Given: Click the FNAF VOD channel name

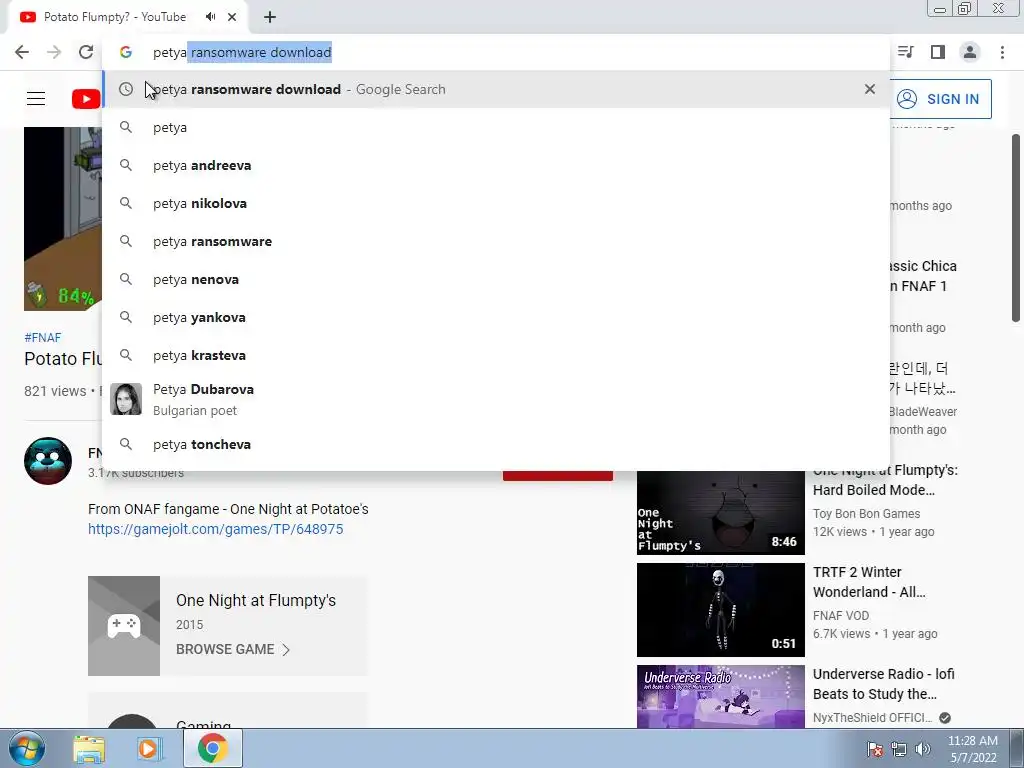Looking at the screenshot, I should coord(841,616).
